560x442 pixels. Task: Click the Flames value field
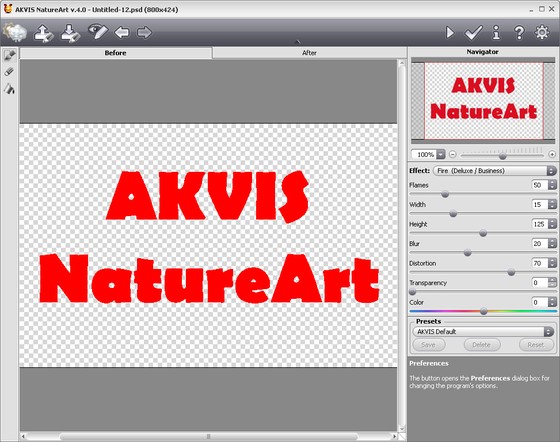click(540, 185)
